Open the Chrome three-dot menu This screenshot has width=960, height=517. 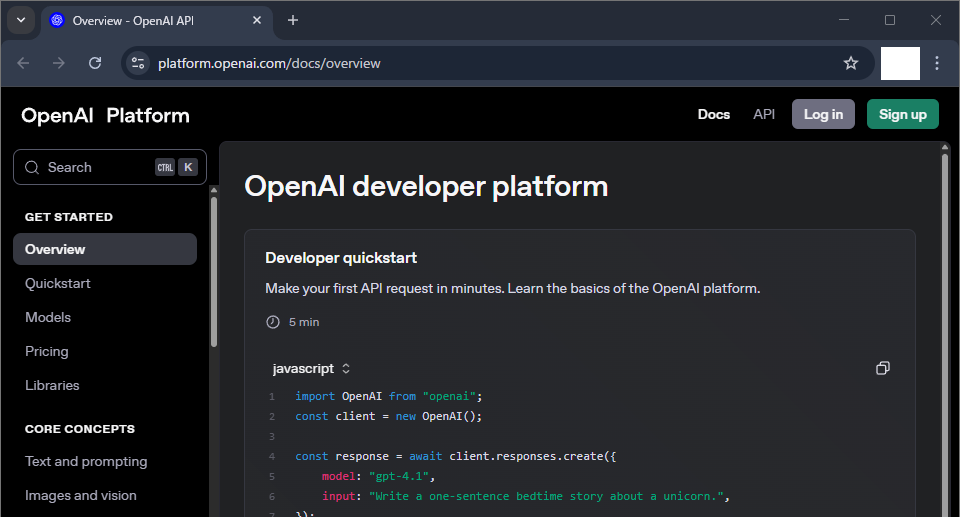[x=937, y=63]
